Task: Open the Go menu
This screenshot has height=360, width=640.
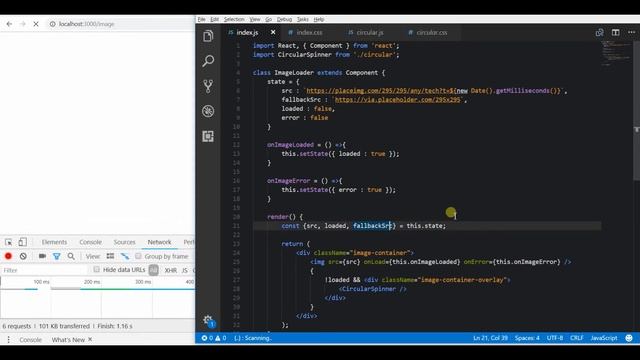Action: point(268,19)
